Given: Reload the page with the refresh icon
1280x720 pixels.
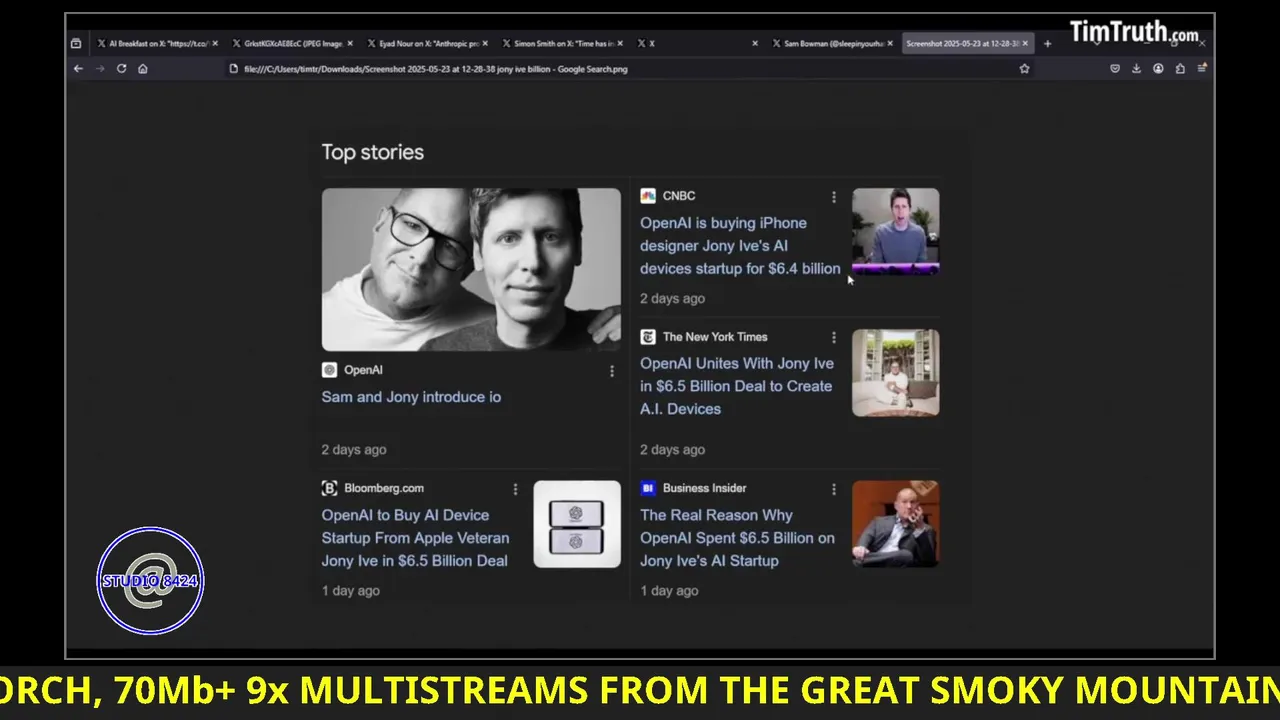Looking at the screenshot, I should pos(121,69).
